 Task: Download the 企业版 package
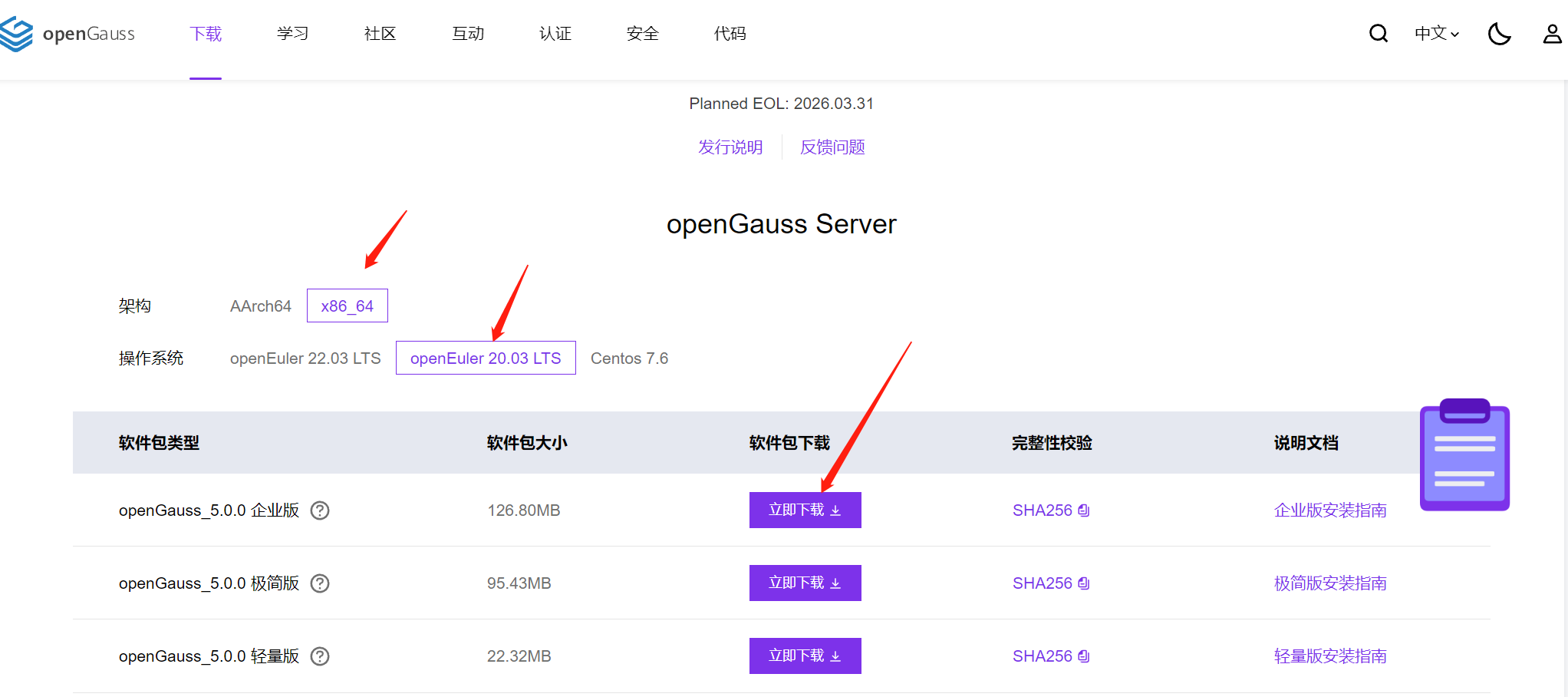805,510
